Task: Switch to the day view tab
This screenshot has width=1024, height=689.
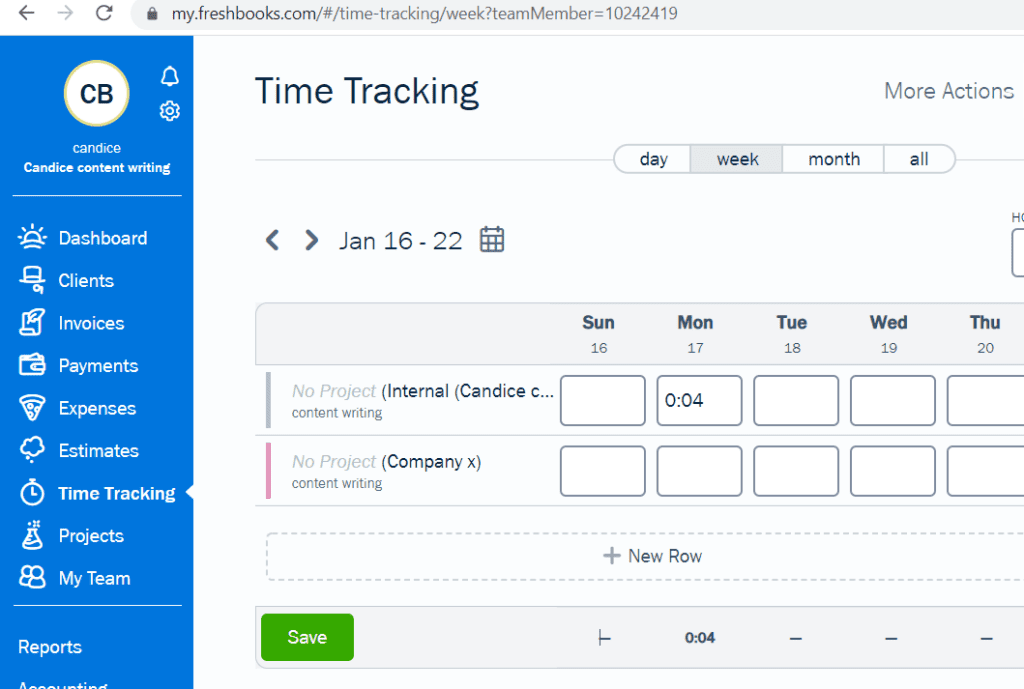Action: pos(653,158)
